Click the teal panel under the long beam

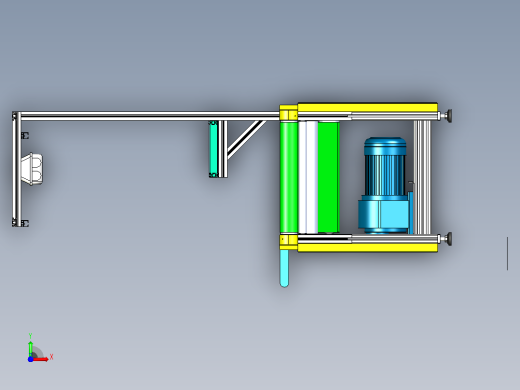point(213,149)
